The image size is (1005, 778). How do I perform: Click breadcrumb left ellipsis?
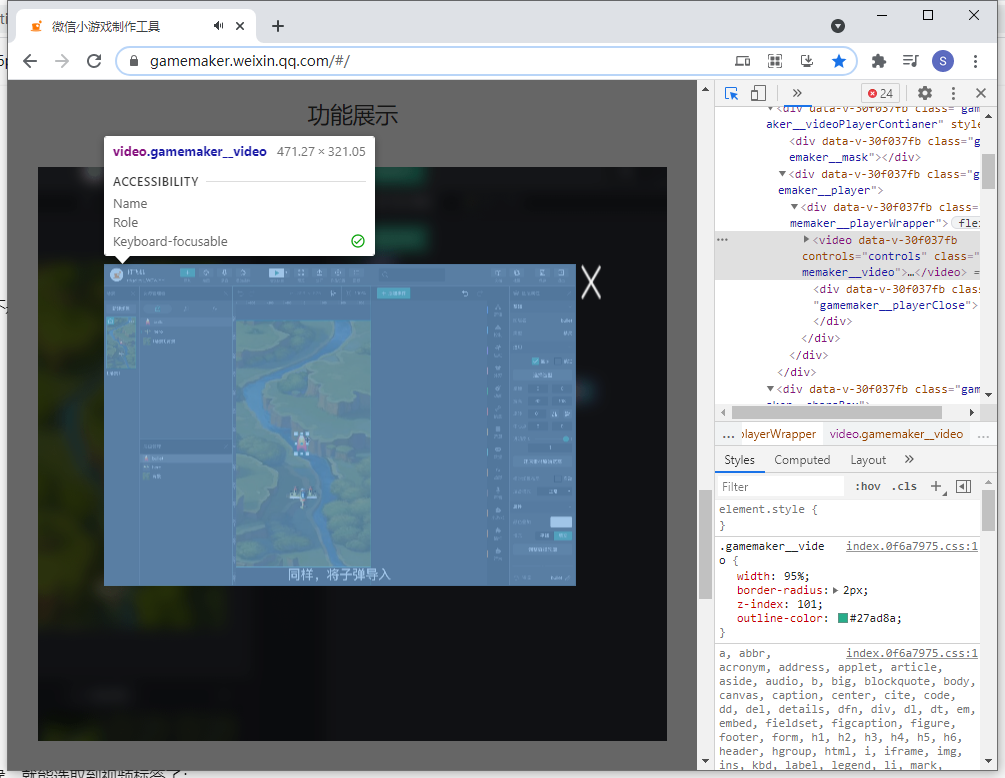(728, 435)
